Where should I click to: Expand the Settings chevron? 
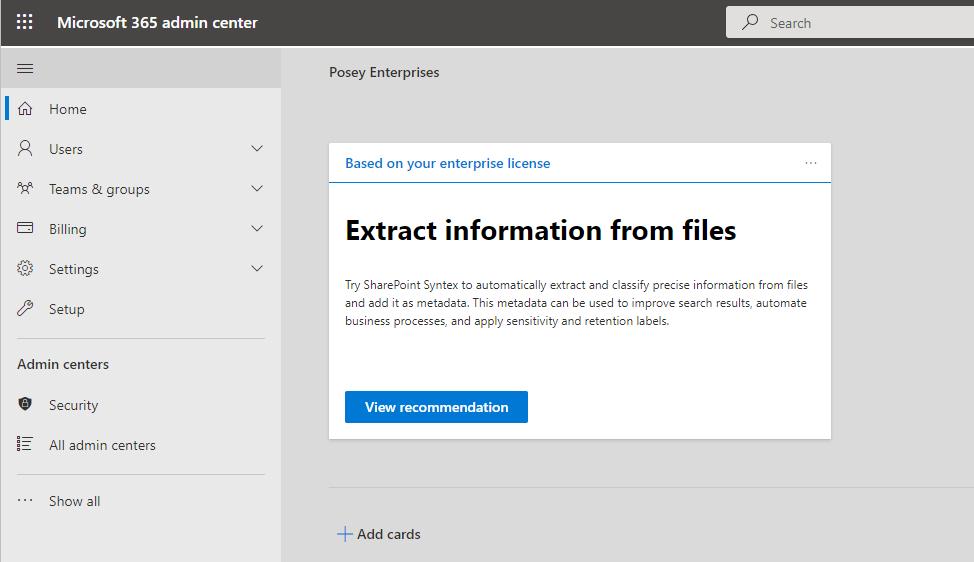coord(257,268)
